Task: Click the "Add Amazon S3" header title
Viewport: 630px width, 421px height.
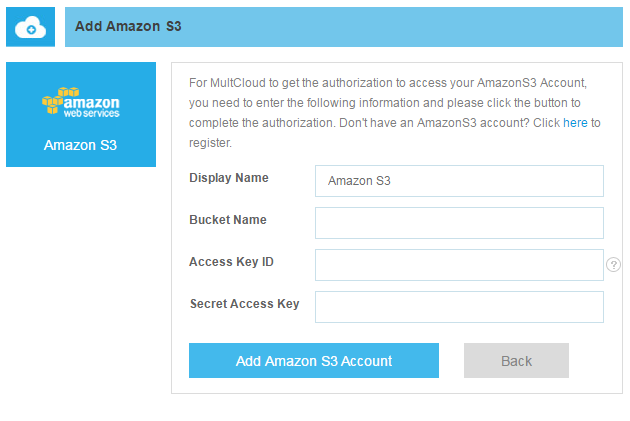Action: click(128, 27)
